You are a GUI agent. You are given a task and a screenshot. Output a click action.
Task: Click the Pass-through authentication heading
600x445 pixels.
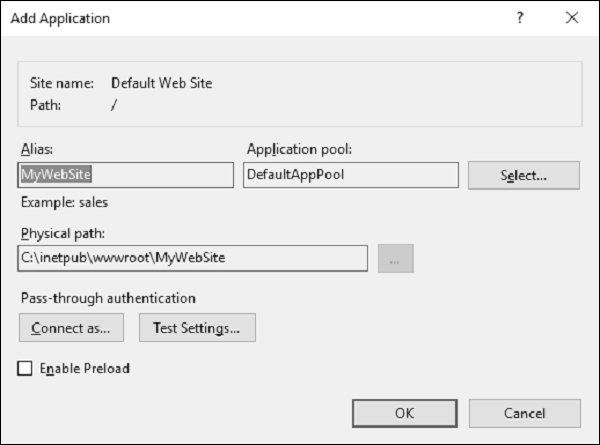coord(107,297)
